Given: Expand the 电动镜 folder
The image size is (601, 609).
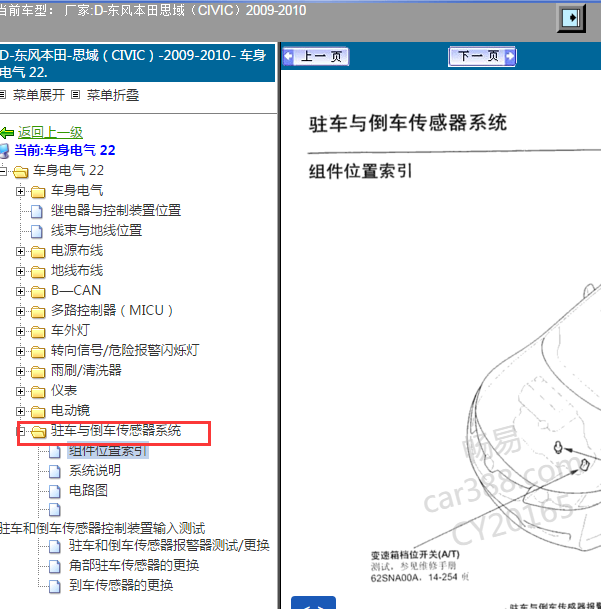Looking at the screenshot, I should (20, 411).
